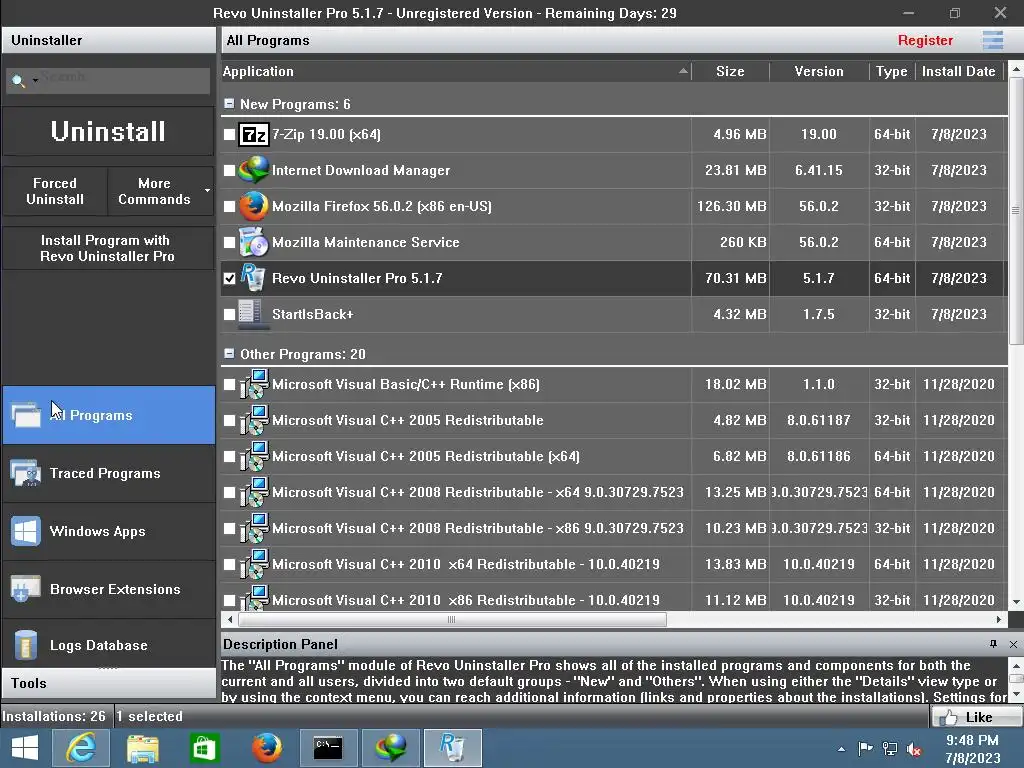Switch to the Command Prompt taskbar window
The image size is (1024, 768).
point(328,748)
